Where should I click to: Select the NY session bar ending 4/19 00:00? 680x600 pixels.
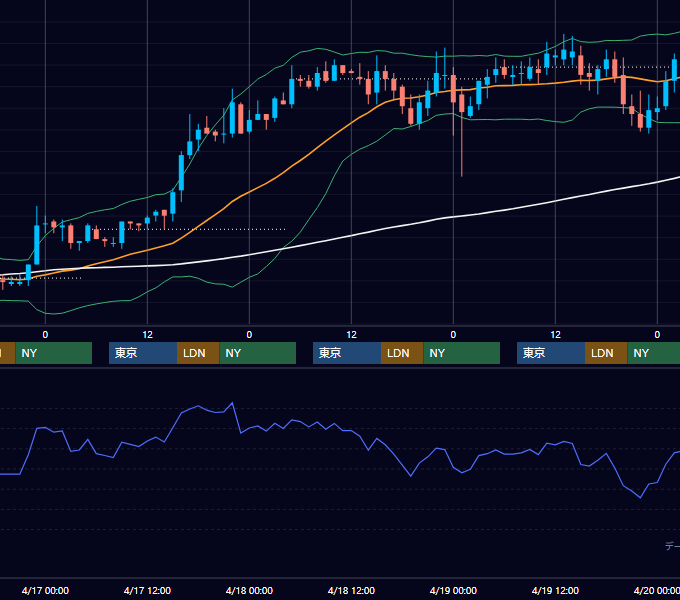click(461, 353)
